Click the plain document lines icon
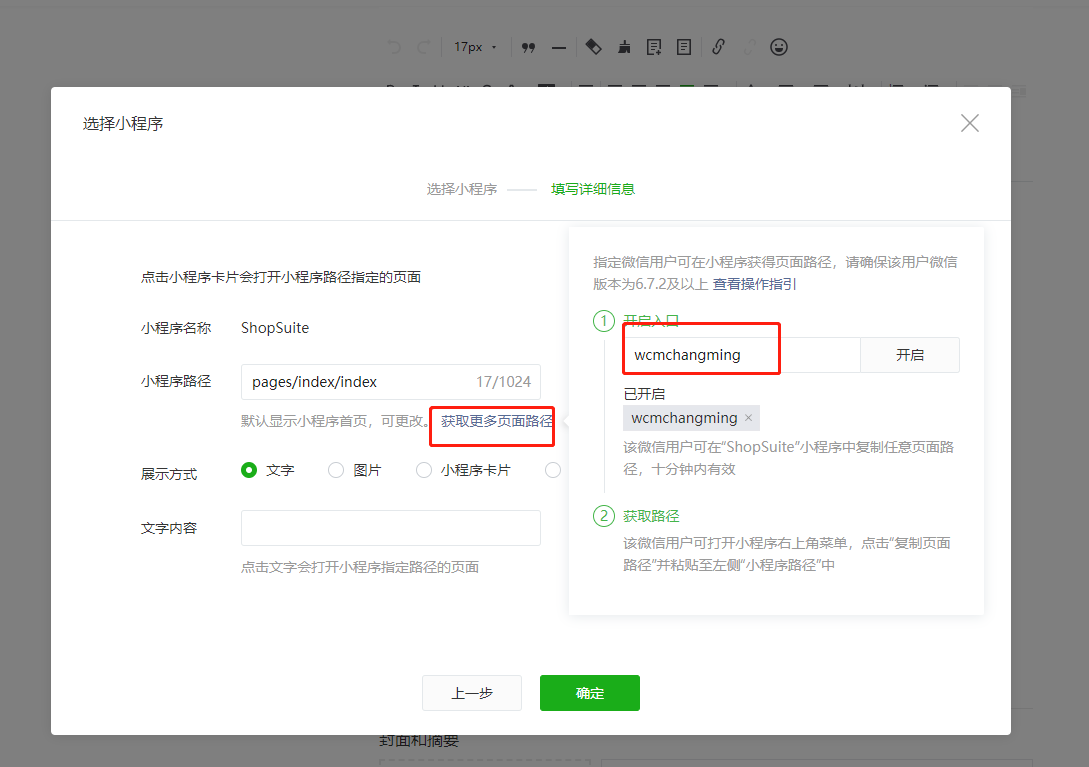Viewport: 1089px width, 767px height. click(684, 47)
